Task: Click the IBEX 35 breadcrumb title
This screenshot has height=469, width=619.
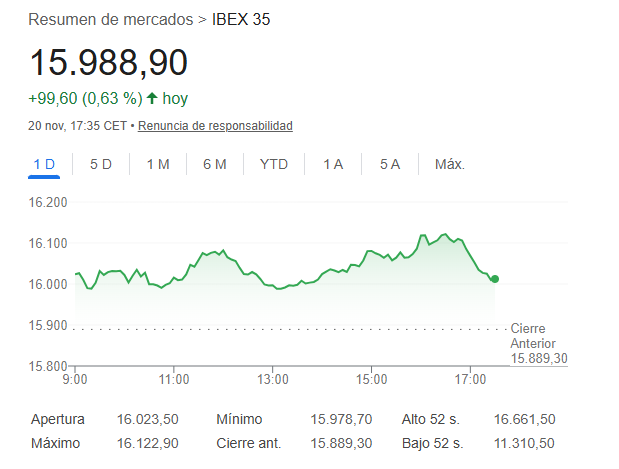Action: pyautogui.click(x=241, y=19)
